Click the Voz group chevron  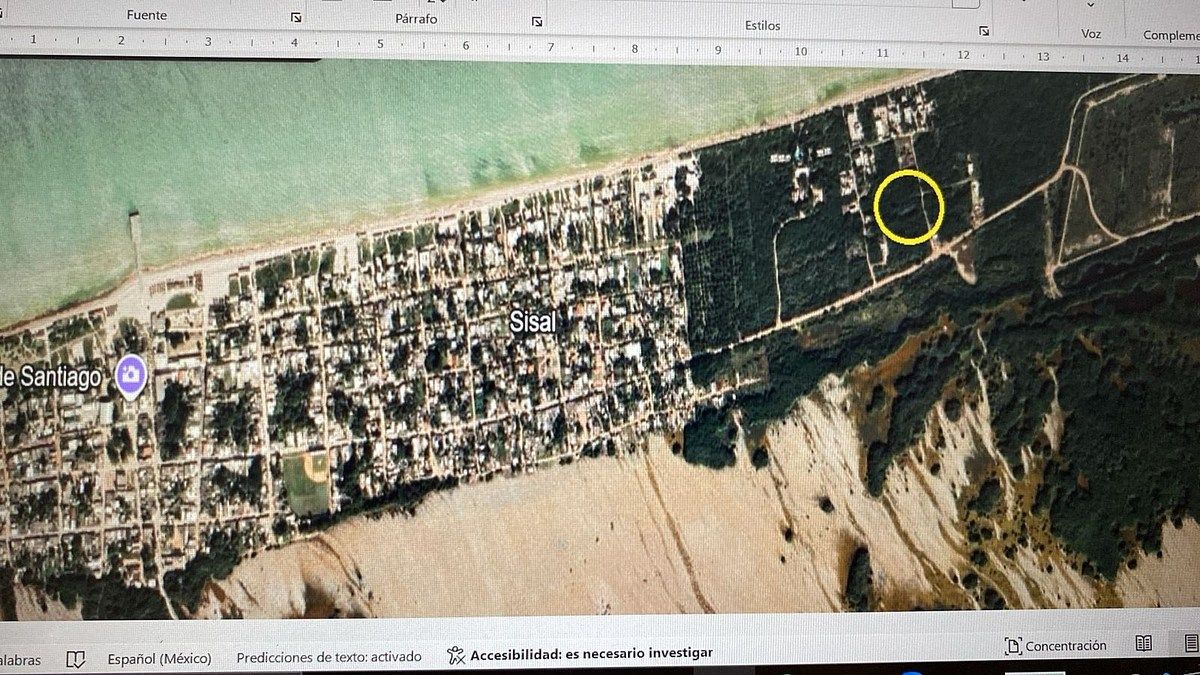(x=1090, y=5)
